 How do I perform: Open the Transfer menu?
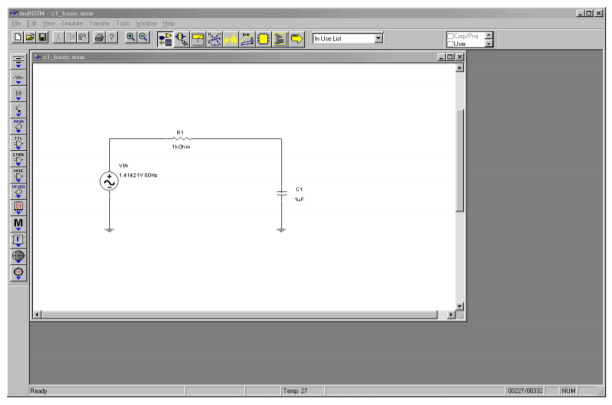click(x=100, y=22)
